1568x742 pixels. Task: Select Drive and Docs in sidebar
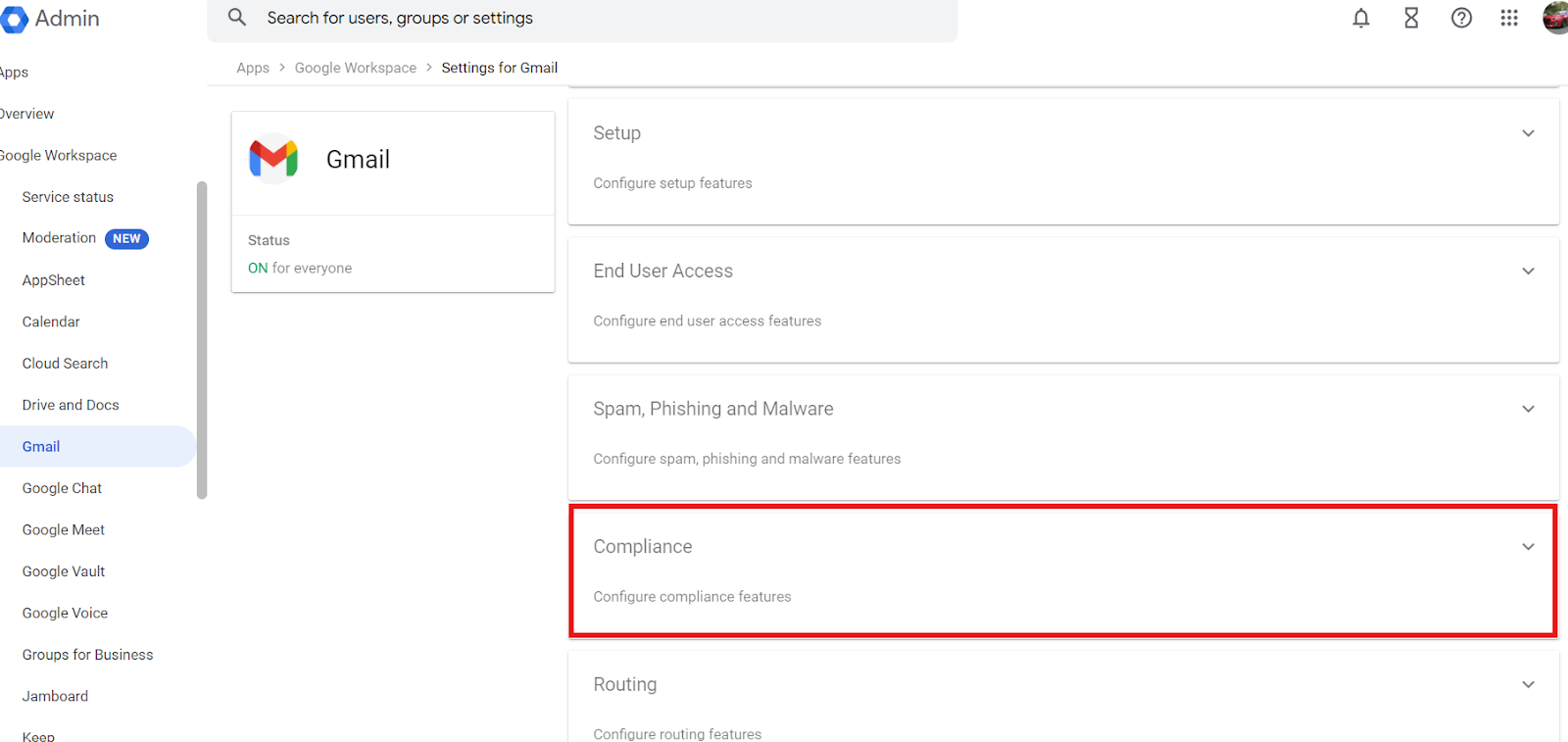71,405
